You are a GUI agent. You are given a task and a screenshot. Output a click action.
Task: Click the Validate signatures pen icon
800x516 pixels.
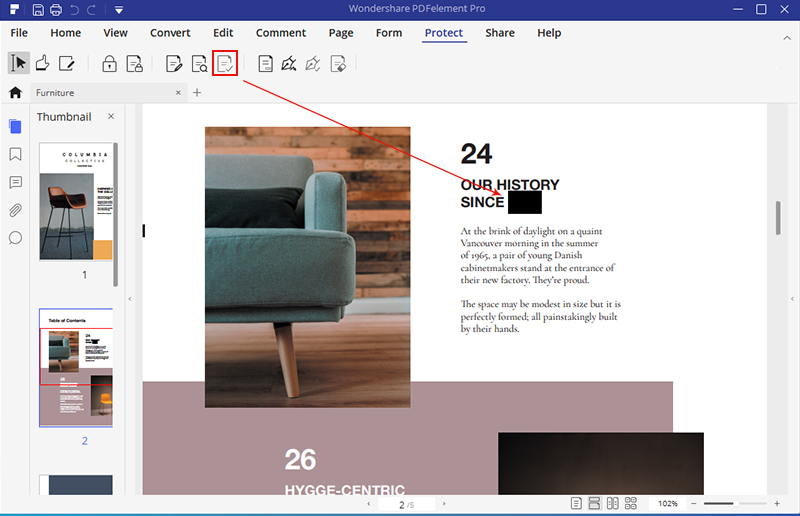(289, 64)
